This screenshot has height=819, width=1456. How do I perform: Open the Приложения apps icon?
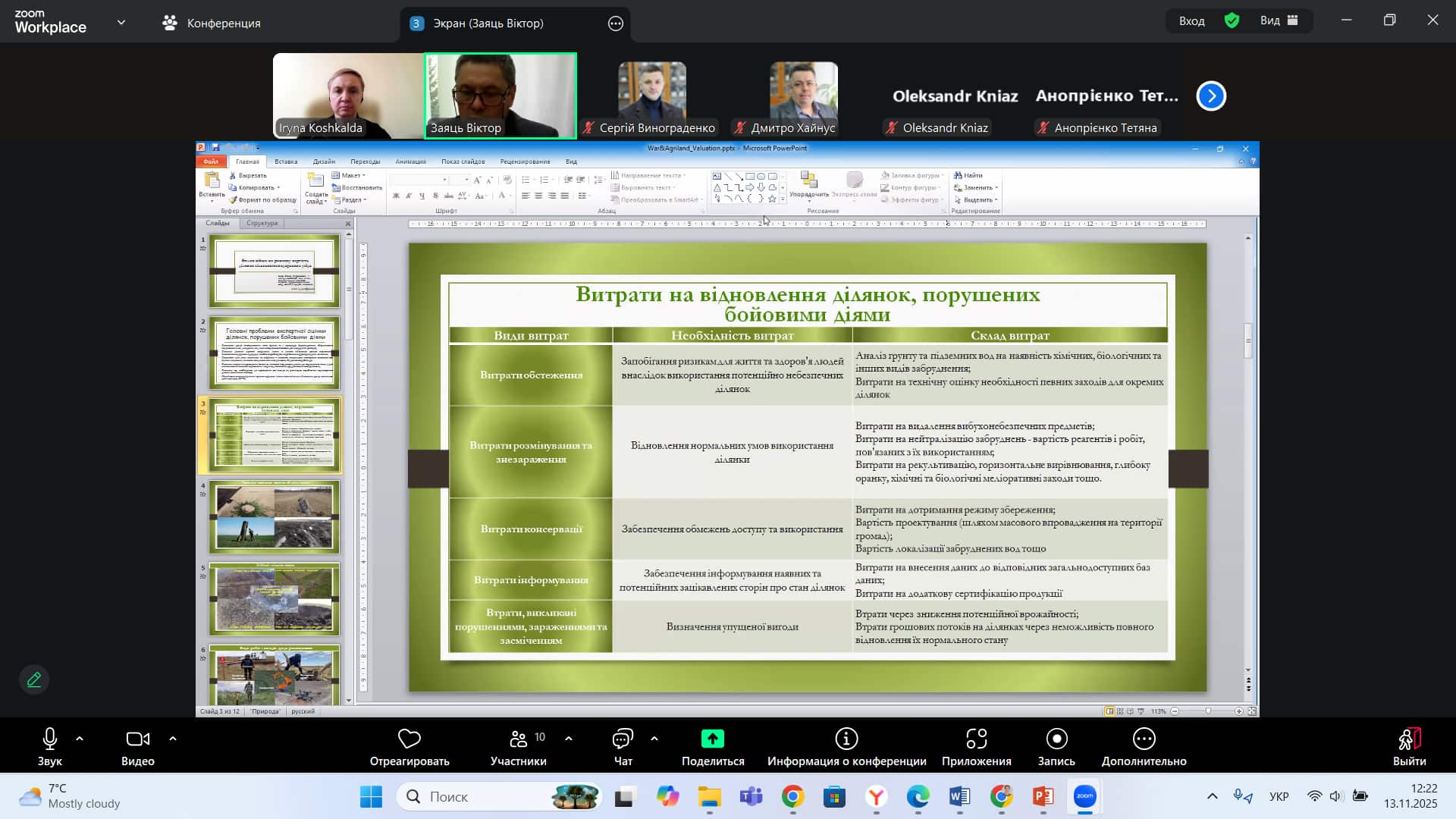(976, 739)
